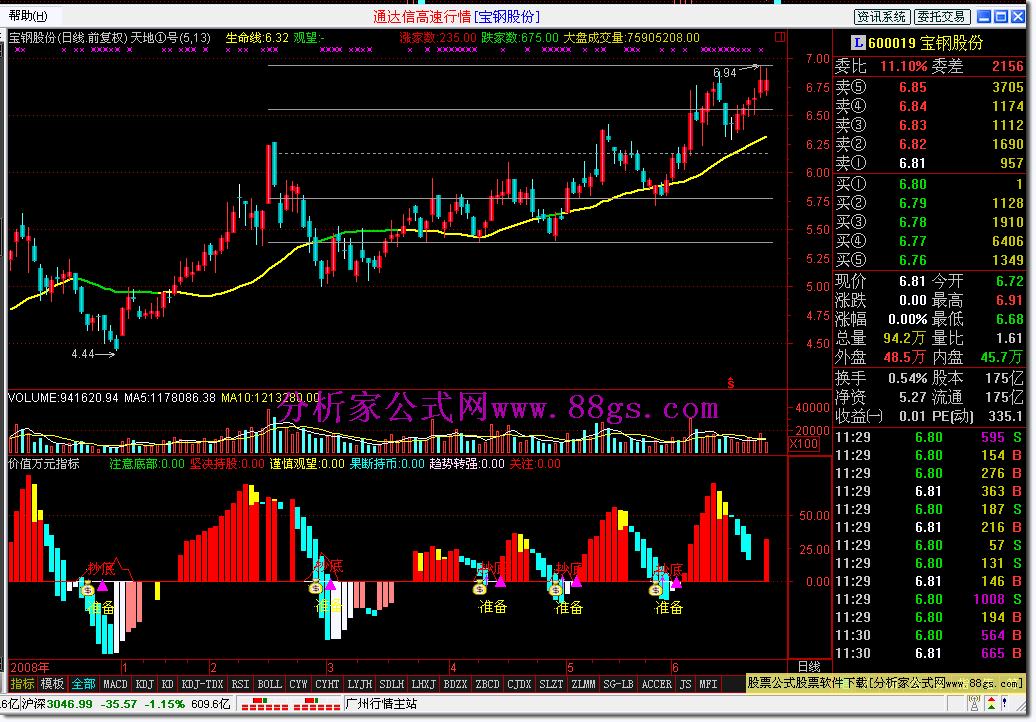Switch to the CYHT indicator
This screenshot has width=1036, height=722.
pyautogui.click(x=327, y=684)
